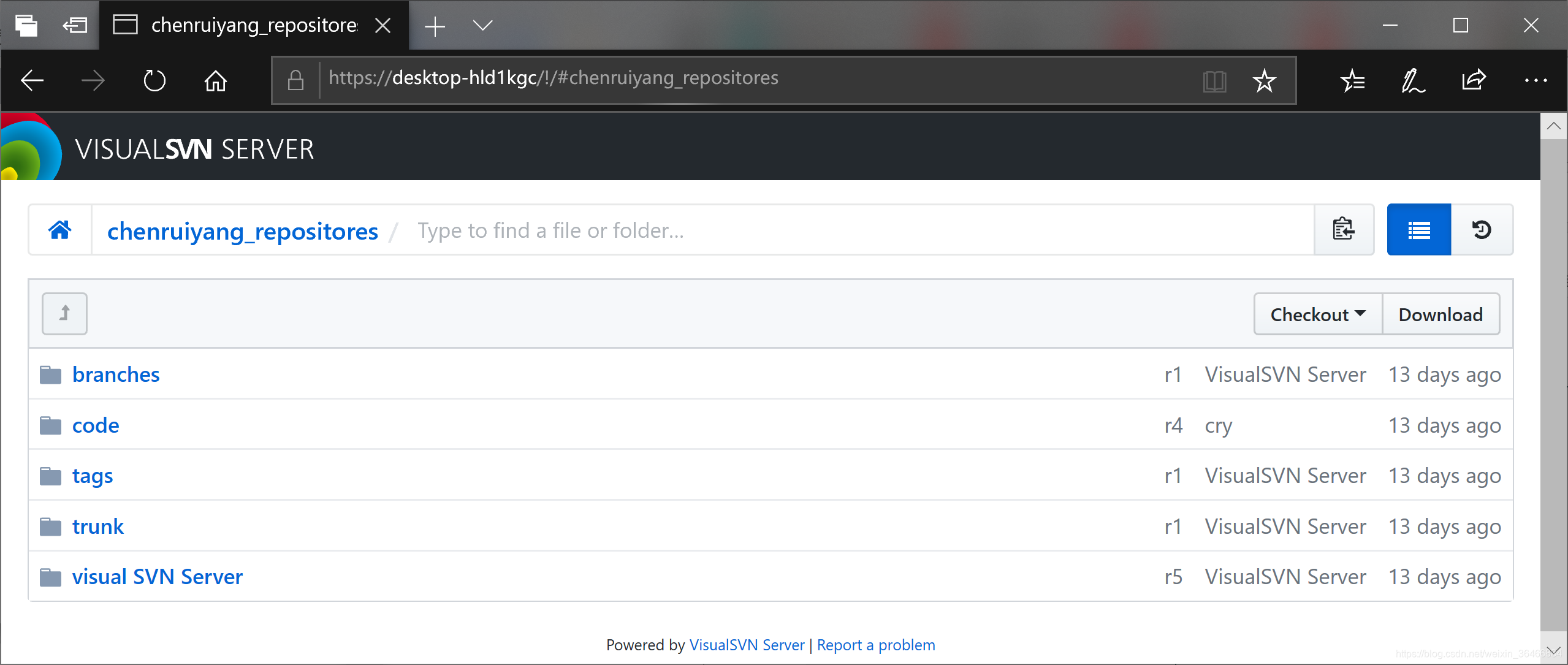Click revision r1 in branches row
The height and width of the screenshot is (665, 1568).
pos(1173,374)
